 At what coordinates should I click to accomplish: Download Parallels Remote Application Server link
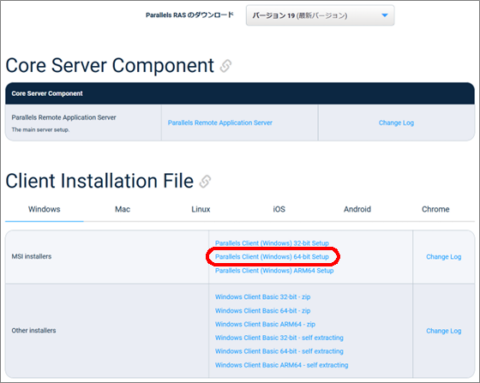click(220, 123)
